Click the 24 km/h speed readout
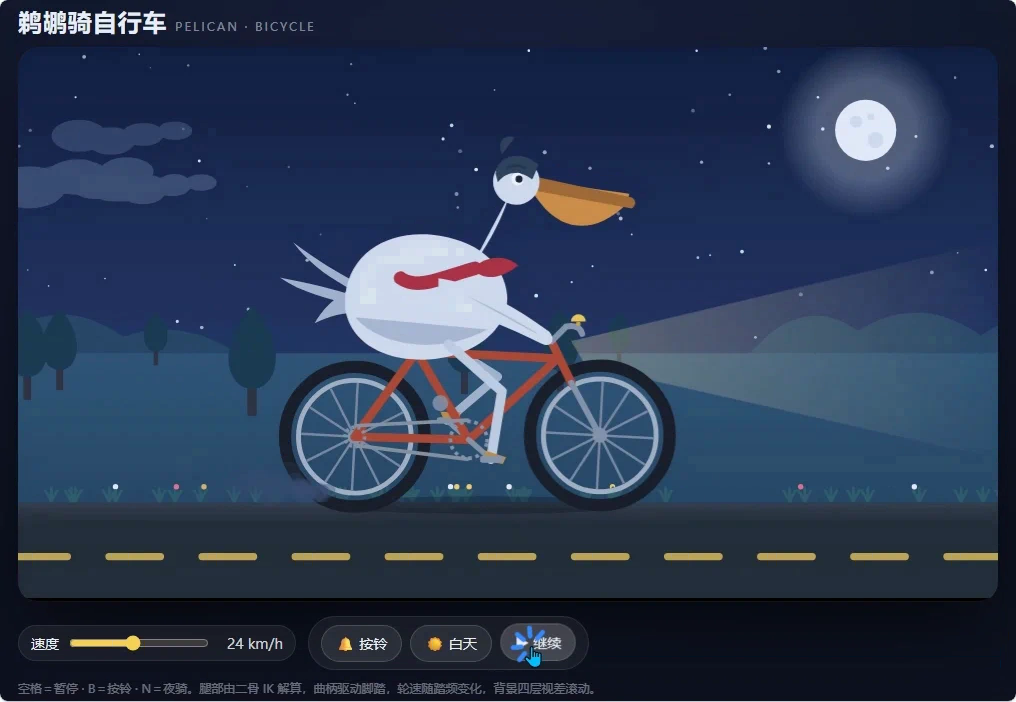 click(255, 644)
